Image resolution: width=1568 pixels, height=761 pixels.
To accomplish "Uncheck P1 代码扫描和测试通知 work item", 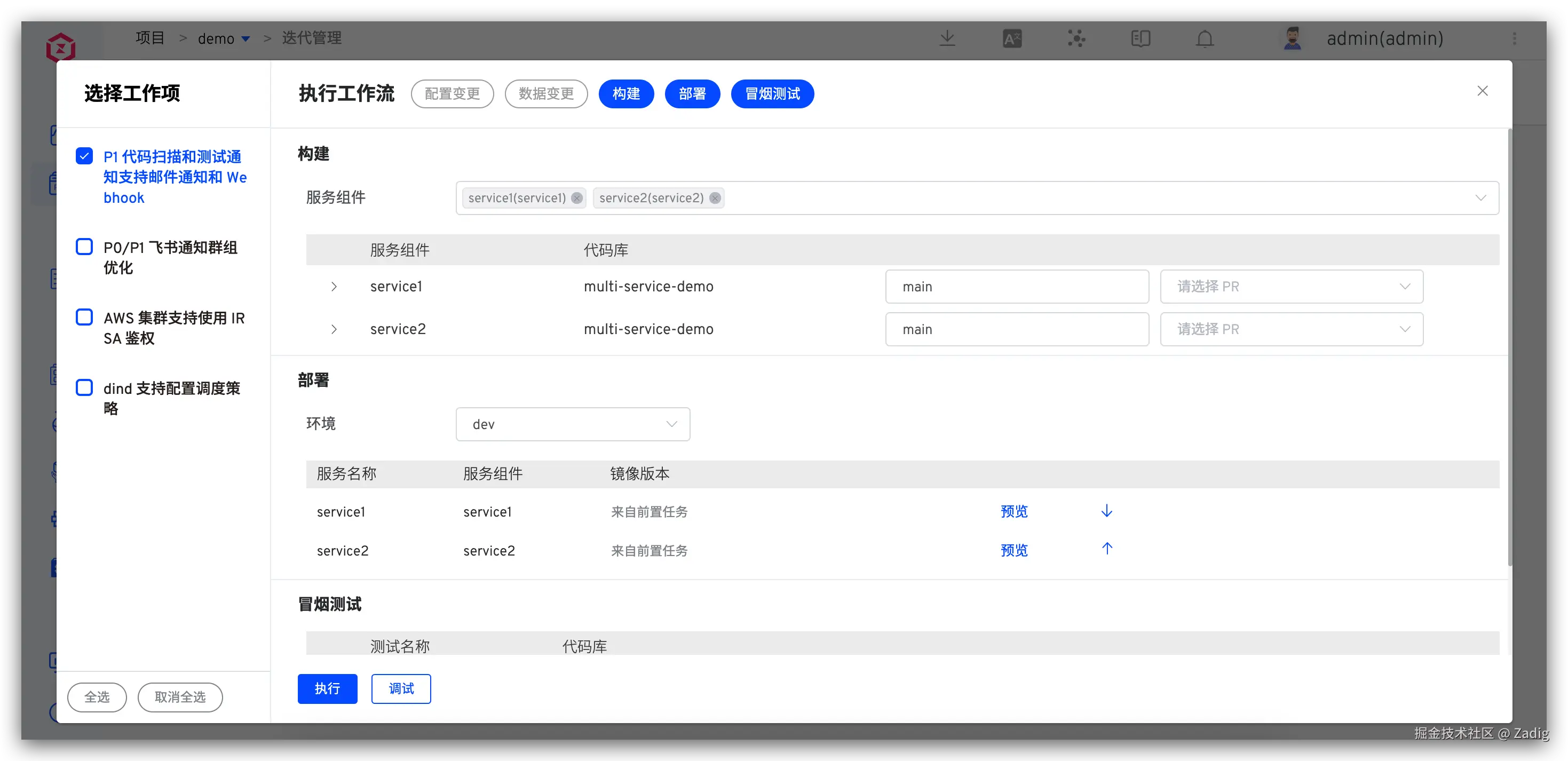I will pyautogui.click(x=84, y=156).
